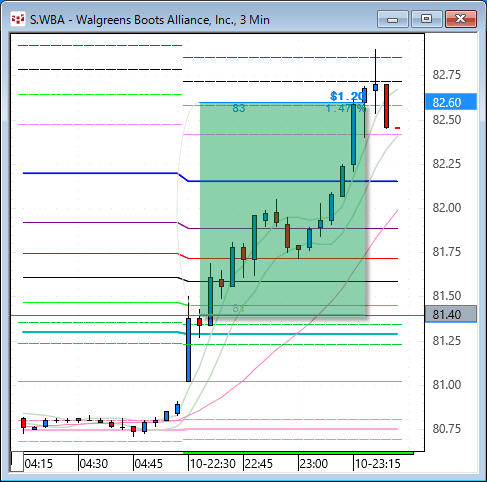
Task: Click the 81.50 price axis label
Action: click(447, 296)
